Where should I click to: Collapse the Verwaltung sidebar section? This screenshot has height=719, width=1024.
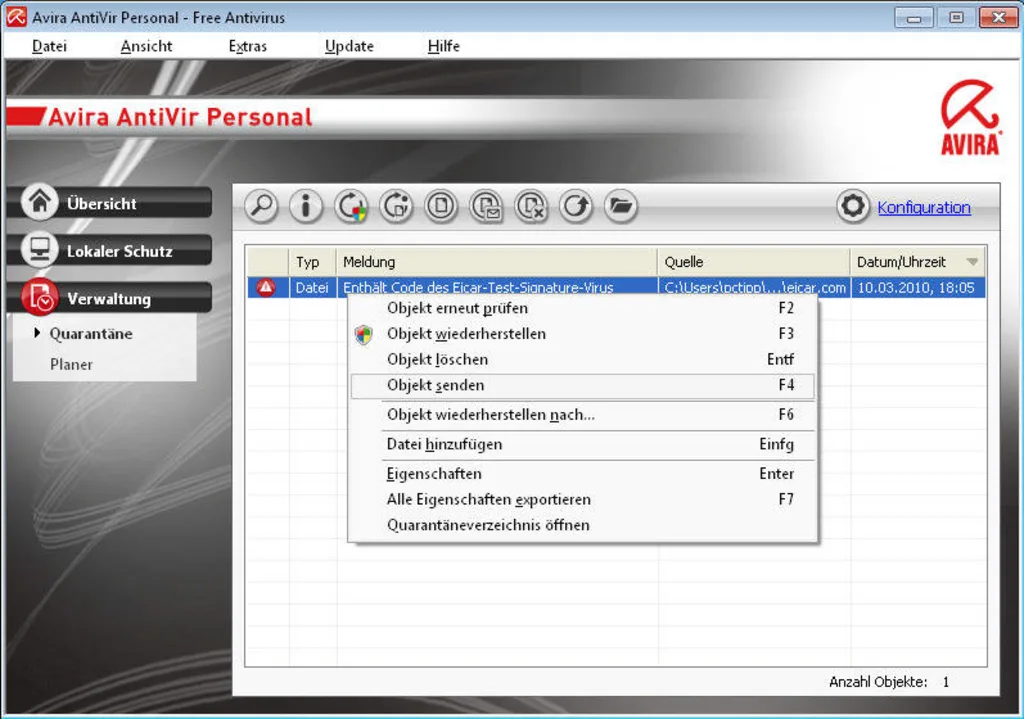pos(114,299)
